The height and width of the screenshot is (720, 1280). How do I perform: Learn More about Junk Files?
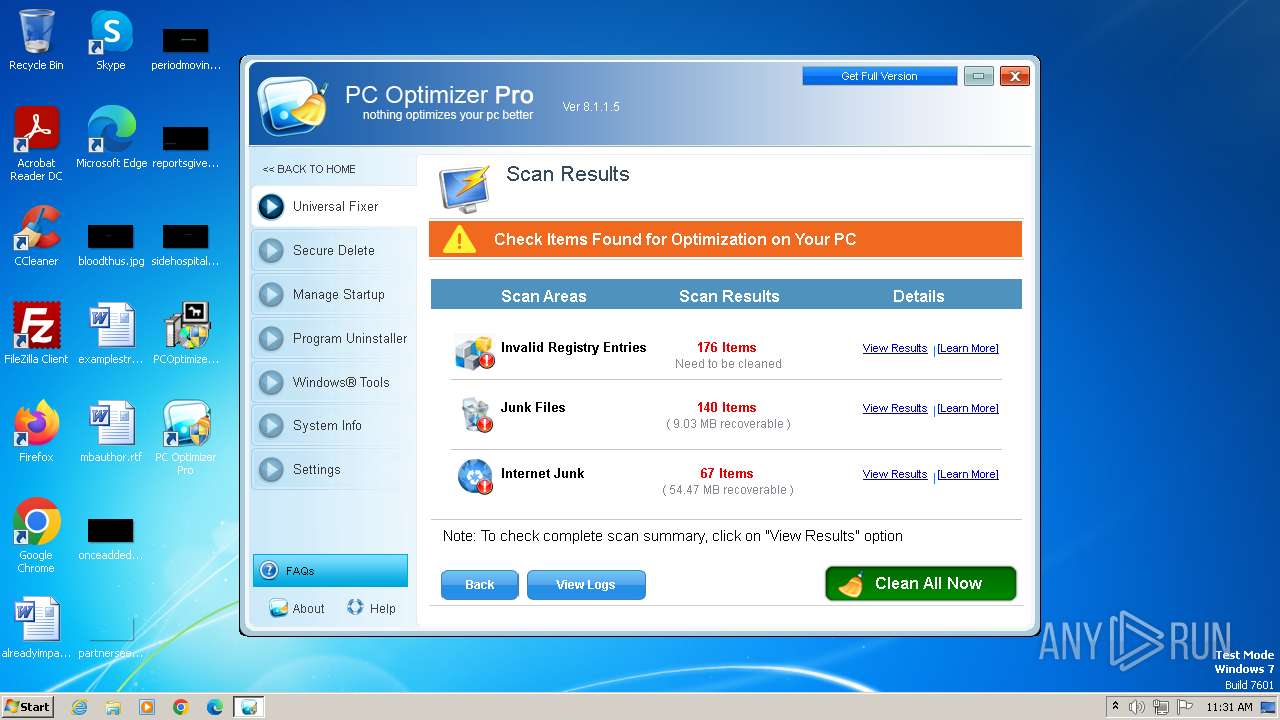pos(967,408)
